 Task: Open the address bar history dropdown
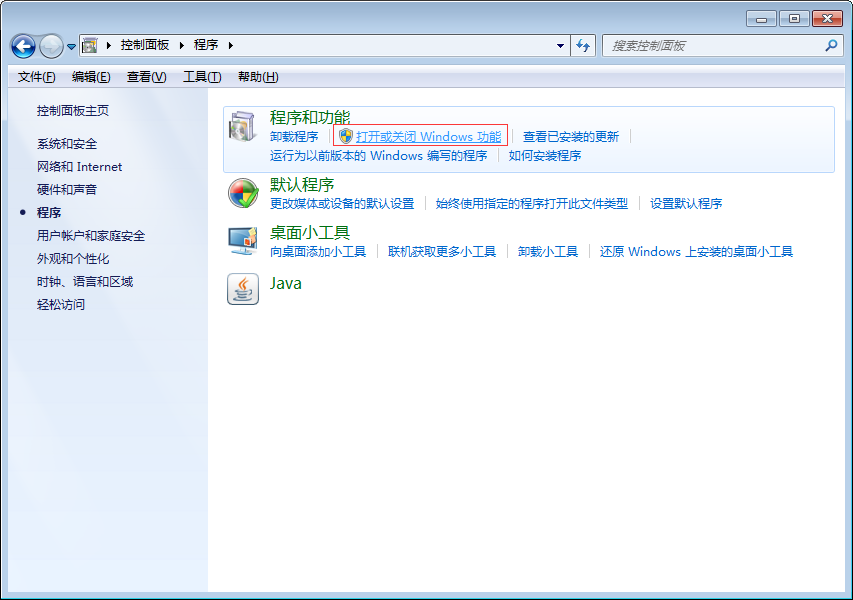(x=560, y=46)
